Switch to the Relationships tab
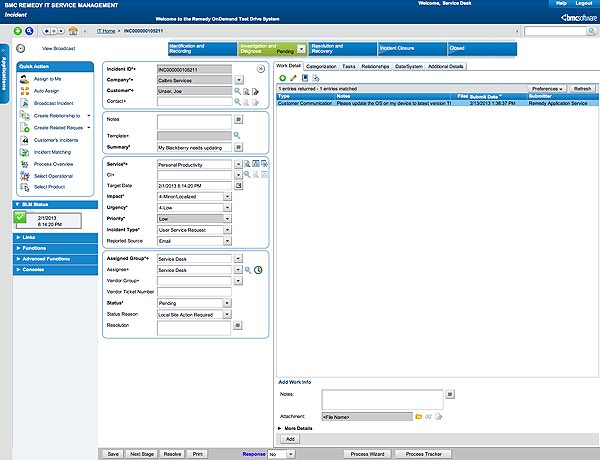 [x=375, y=67]
